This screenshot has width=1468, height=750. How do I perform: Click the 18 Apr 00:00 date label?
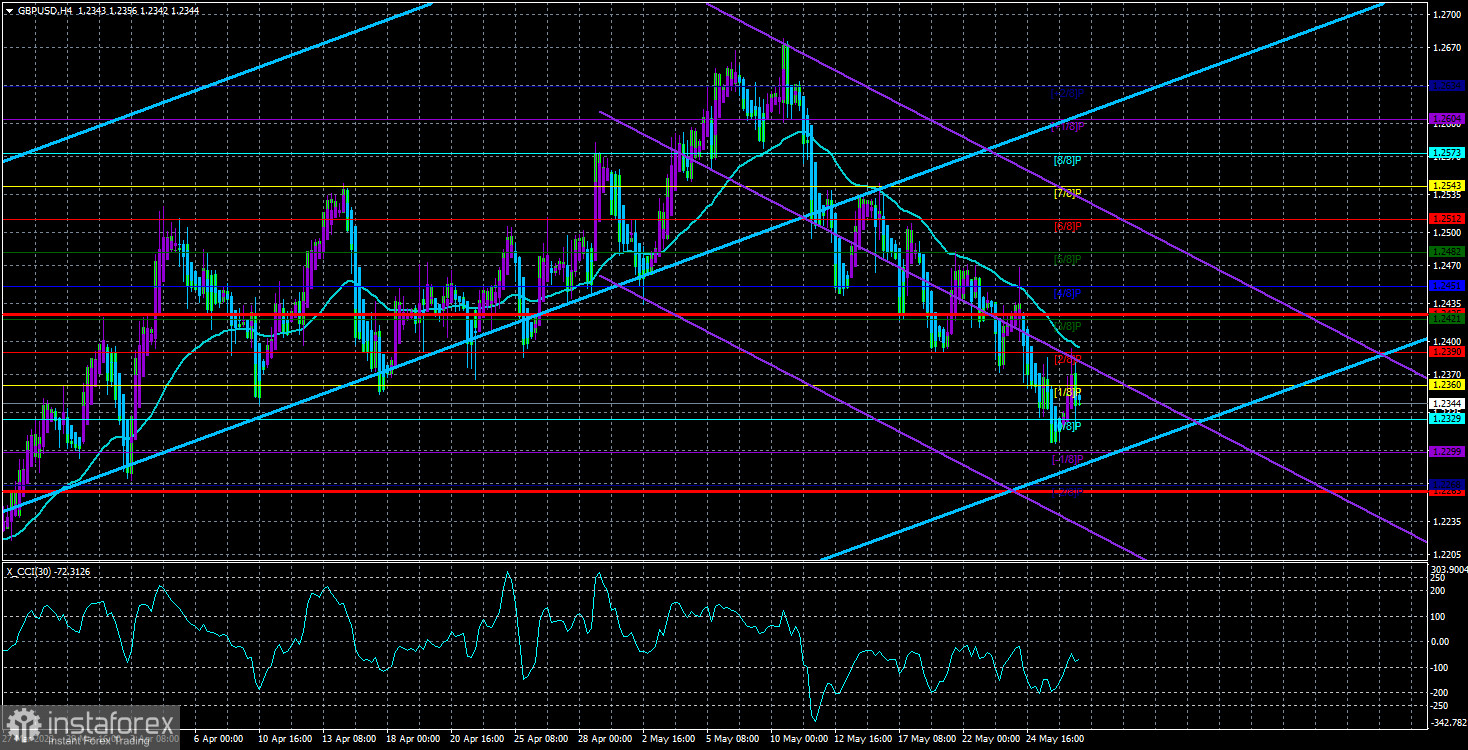point(414,739)
